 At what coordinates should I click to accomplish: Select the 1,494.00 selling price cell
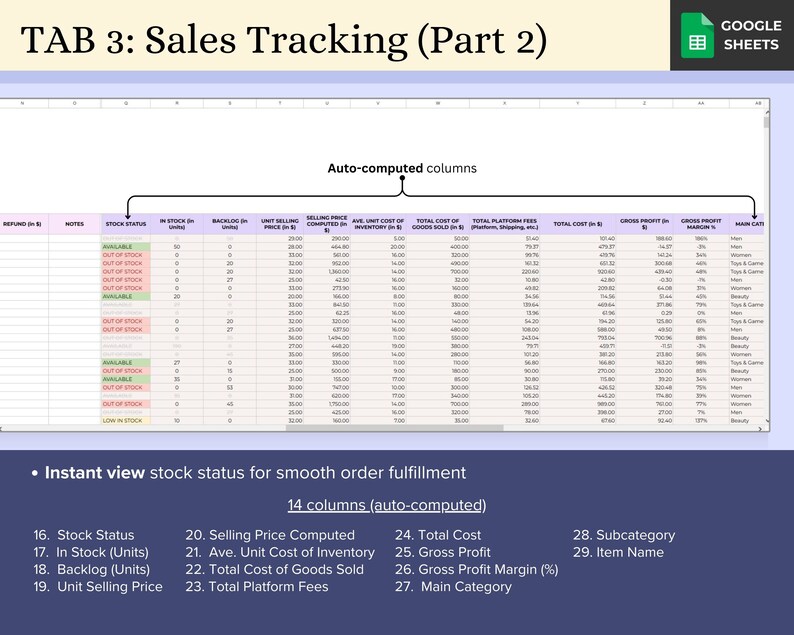pos(327,338)
